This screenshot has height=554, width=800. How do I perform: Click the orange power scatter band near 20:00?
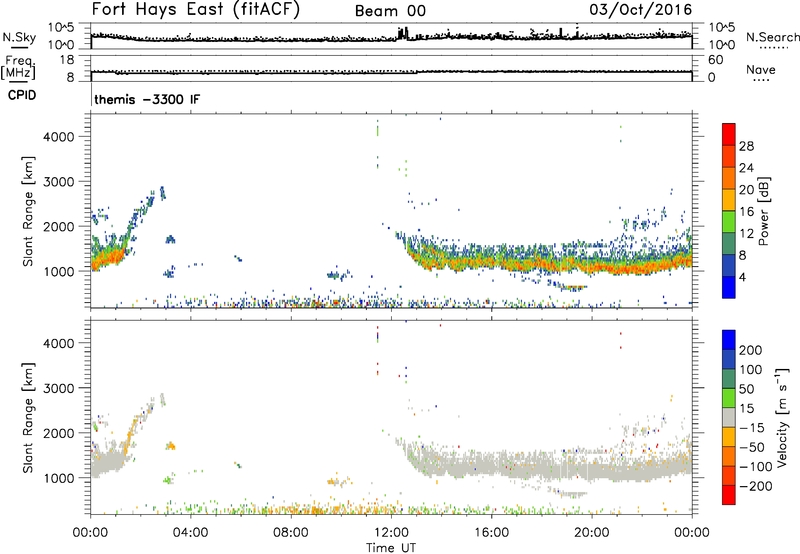[x=592, y=266]
